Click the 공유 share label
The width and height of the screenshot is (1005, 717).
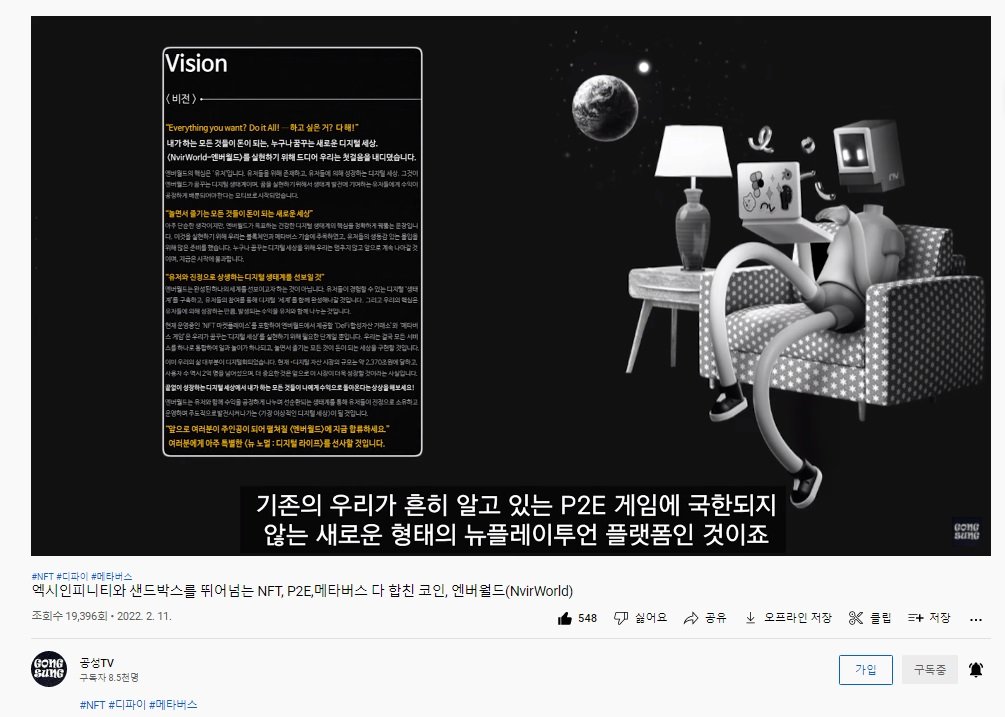pos(715,618)
